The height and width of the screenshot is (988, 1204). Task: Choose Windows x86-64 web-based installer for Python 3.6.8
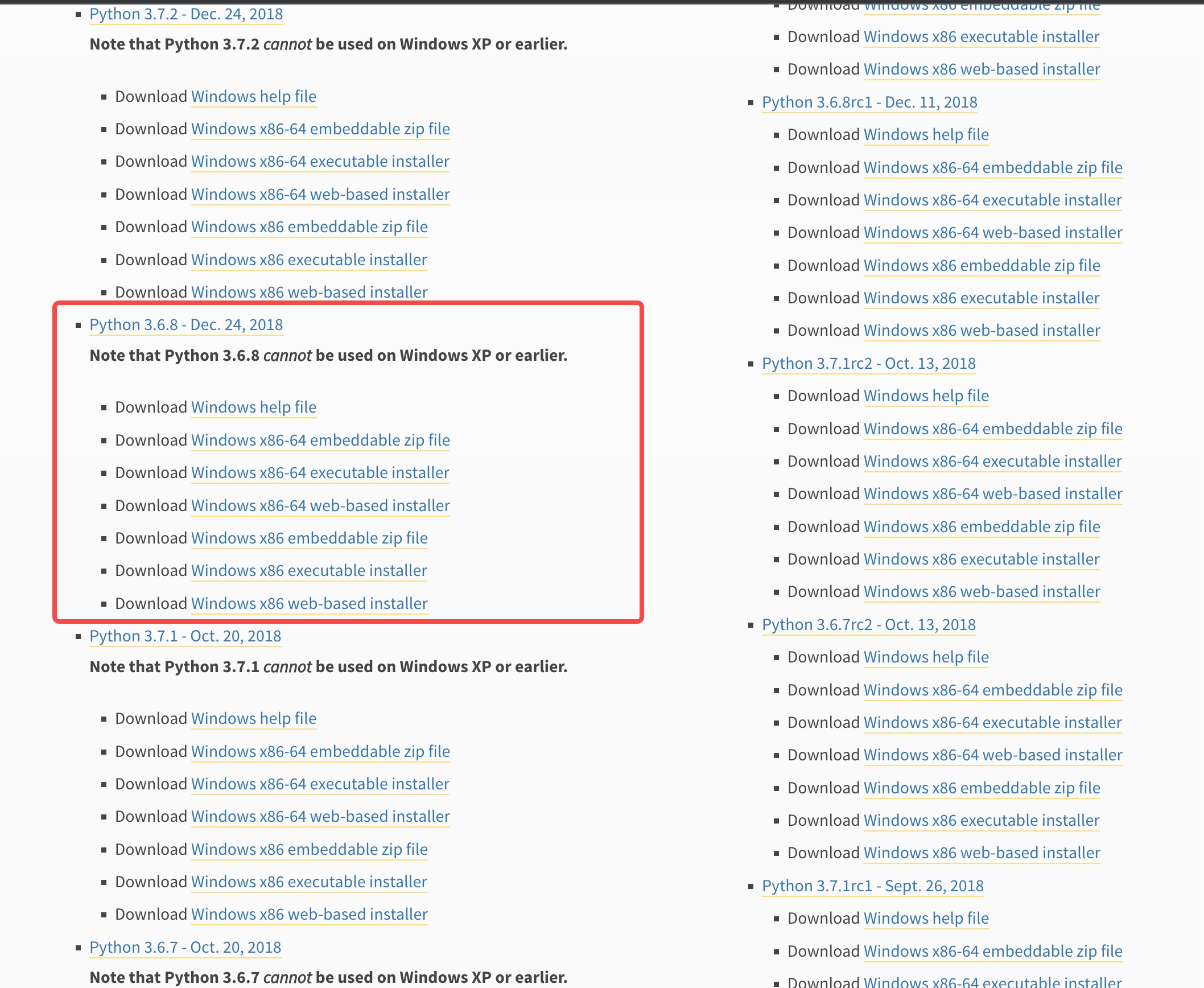[320, 506]
